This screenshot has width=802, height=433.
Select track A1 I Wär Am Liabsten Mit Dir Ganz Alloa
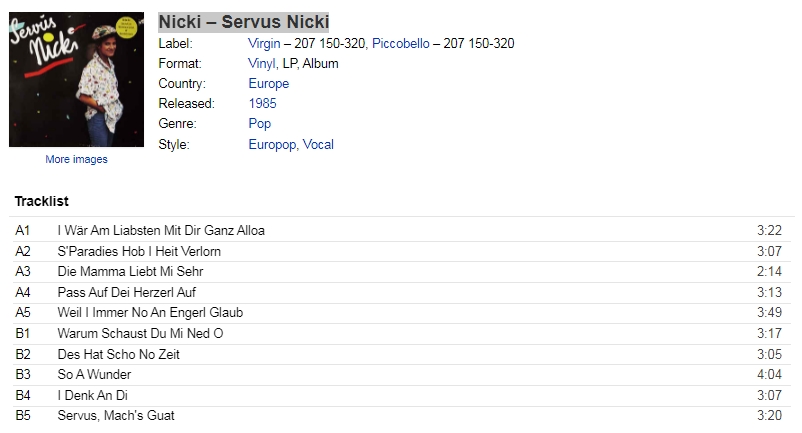[402, 231]
